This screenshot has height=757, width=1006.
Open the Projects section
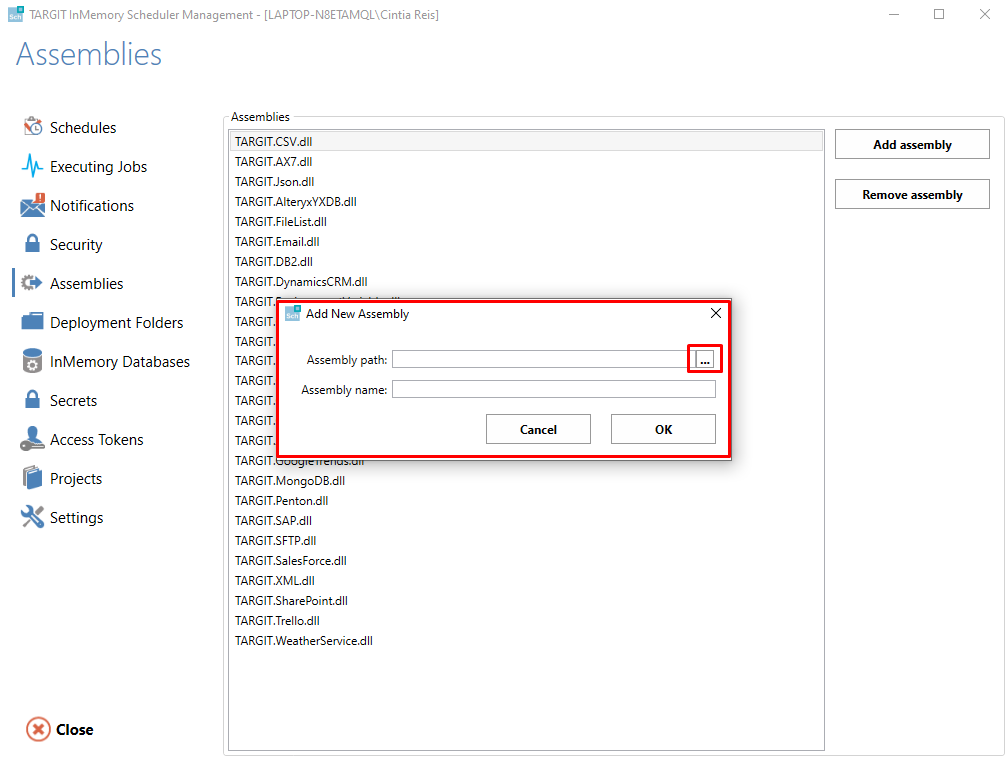point(76,479)
